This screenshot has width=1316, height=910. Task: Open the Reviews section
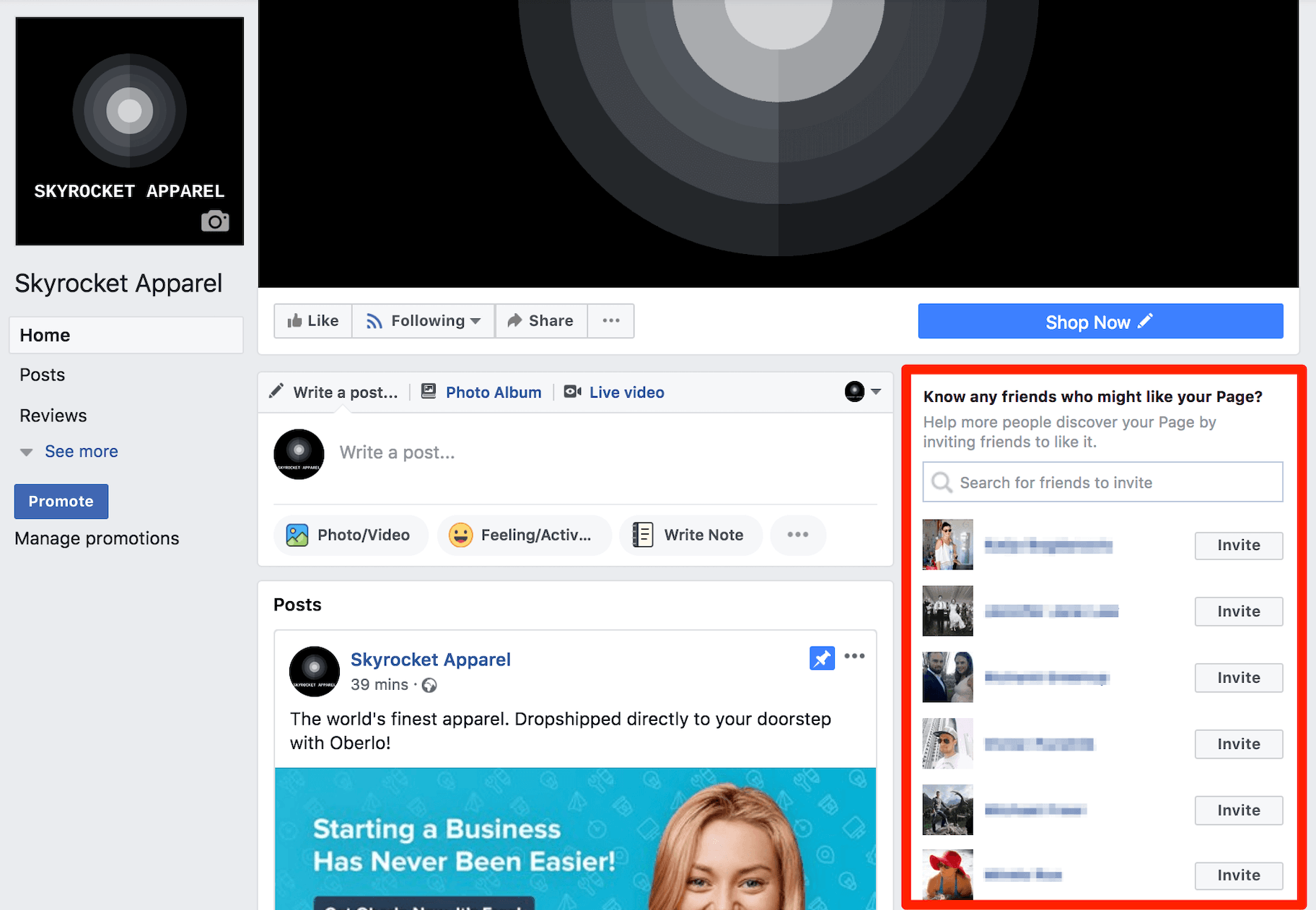click(x=53, y=415)
